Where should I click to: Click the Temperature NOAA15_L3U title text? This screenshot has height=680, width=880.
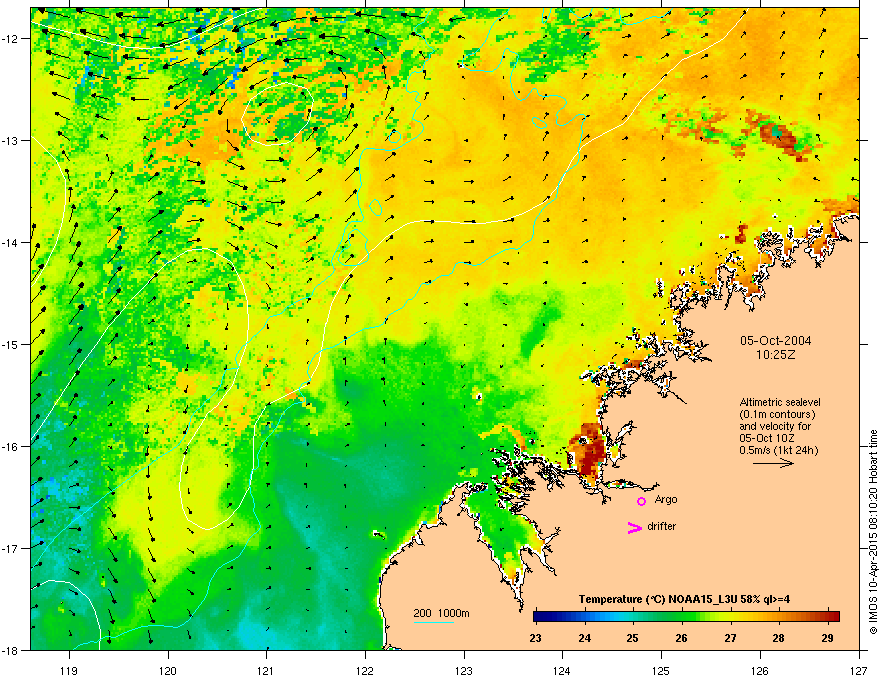coord(684,599)
